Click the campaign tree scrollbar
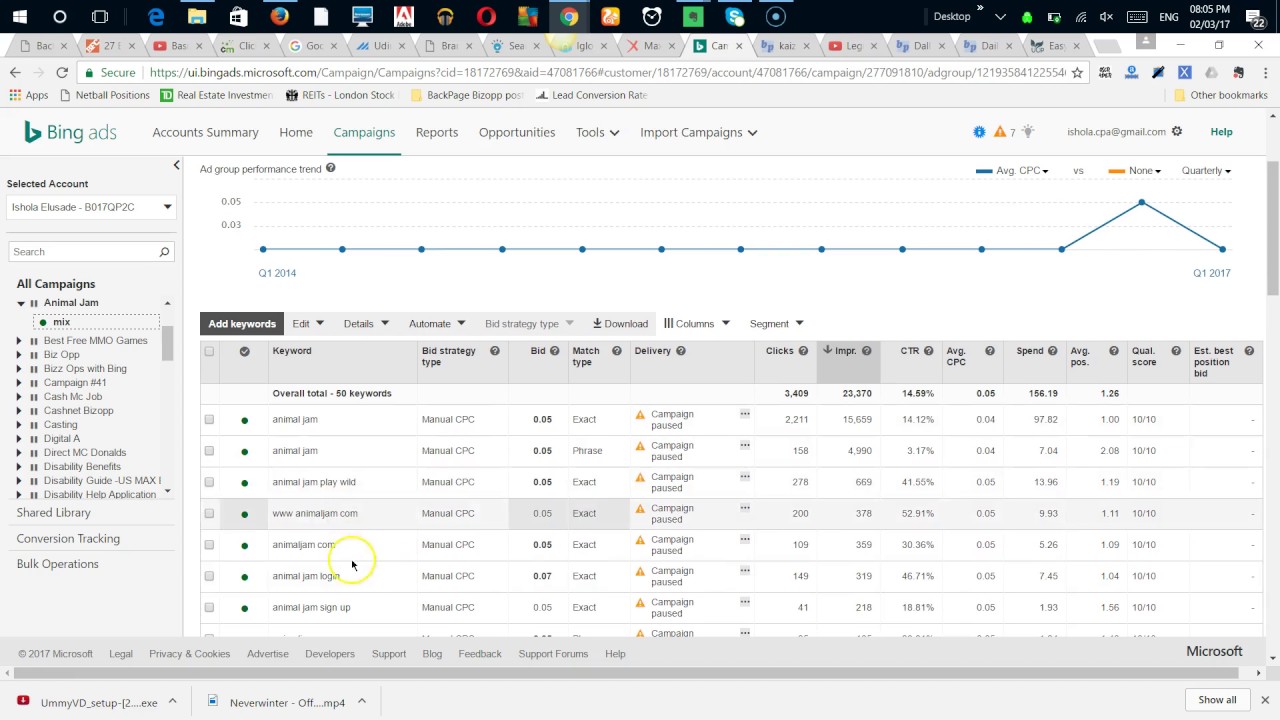 click(167, 342)
